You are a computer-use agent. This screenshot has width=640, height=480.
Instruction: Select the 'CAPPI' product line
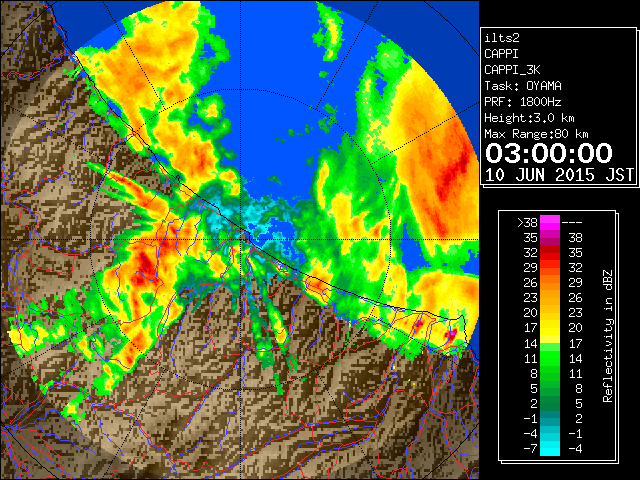click(501, 54)
